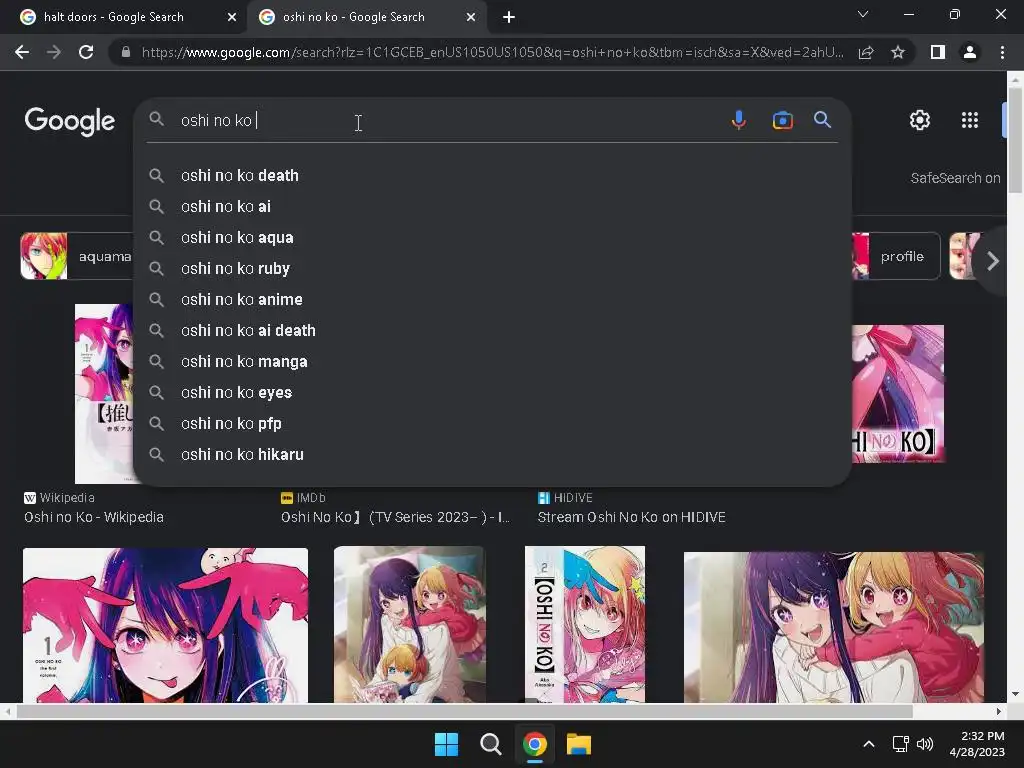The height and width of the screenshot is (768, 1024).
Task: Open a new tab with plus button
Action: 509,17
